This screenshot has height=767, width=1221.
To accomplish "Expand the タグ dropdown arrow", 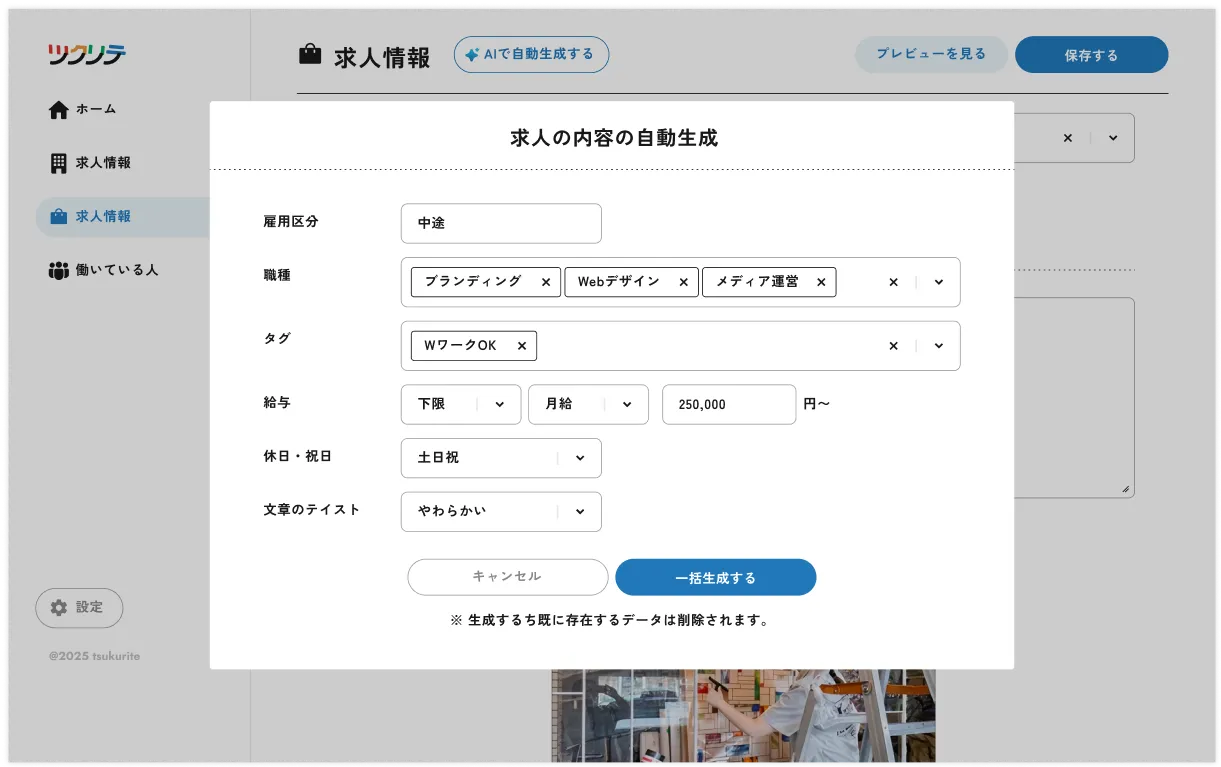I will click(938, 346).
